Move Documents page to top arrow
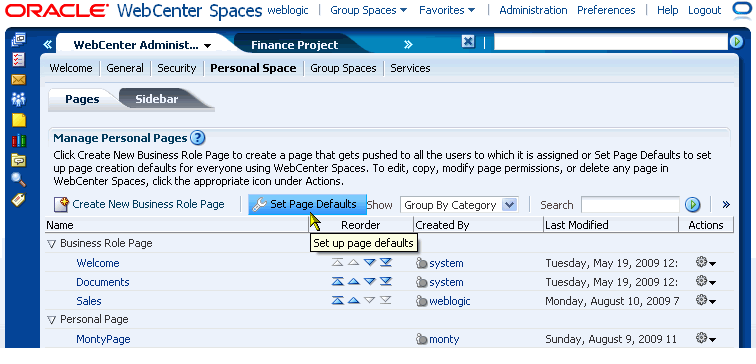 click(x=338, y=282)
